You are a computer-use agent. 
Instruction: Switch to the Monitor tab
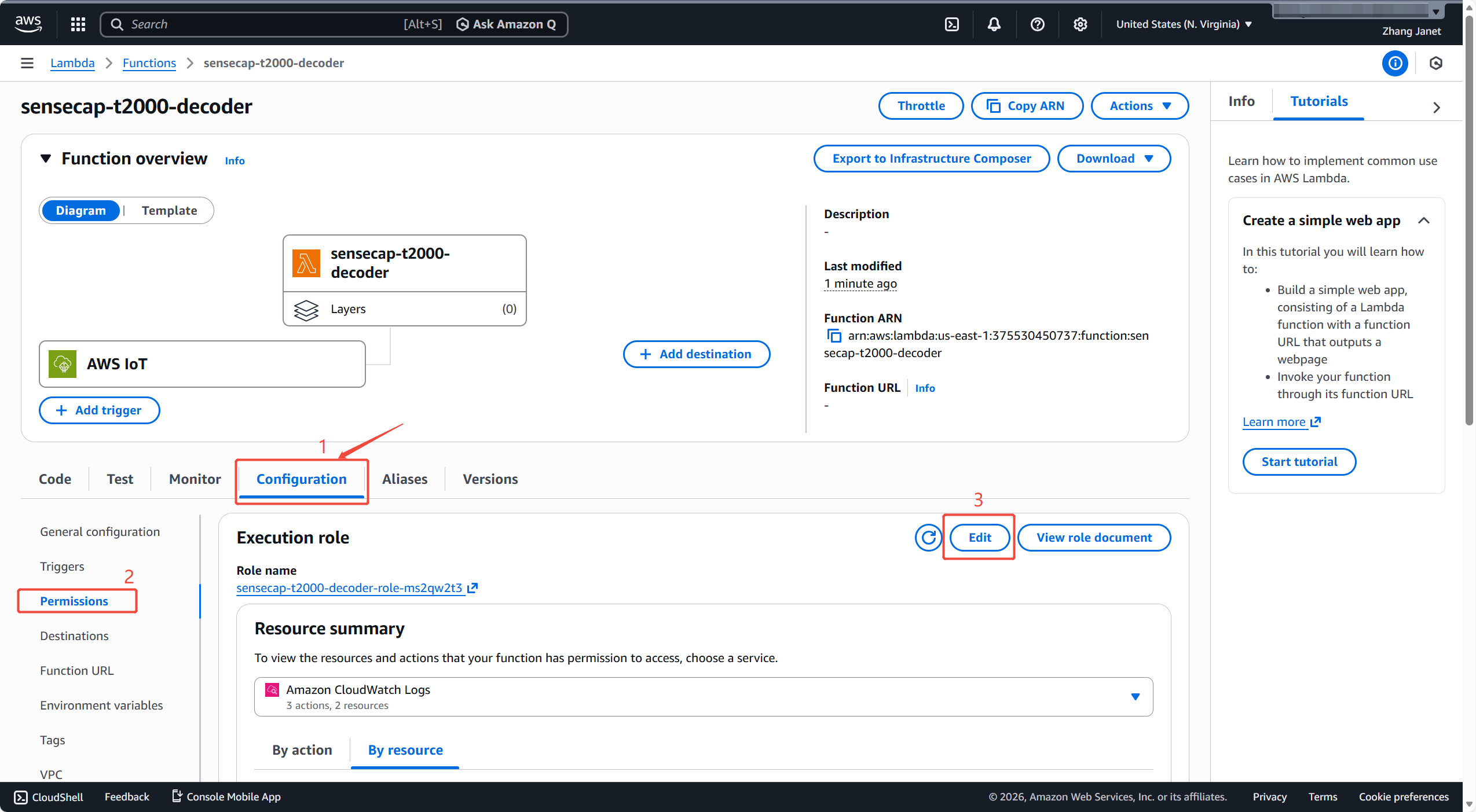(195, 479)
